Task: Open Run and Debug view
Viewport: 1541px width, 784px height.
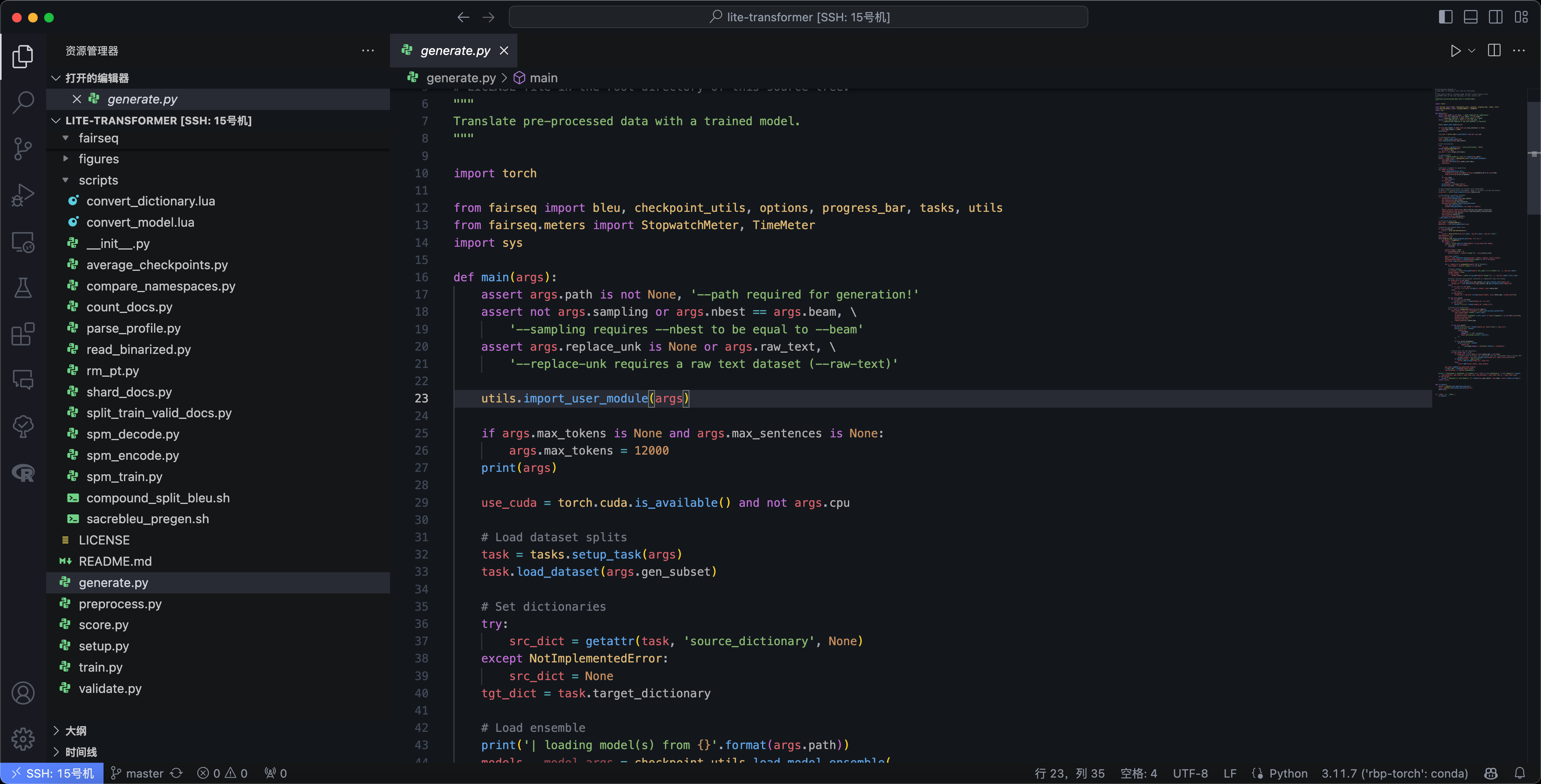Action: (x=23, y=195)
